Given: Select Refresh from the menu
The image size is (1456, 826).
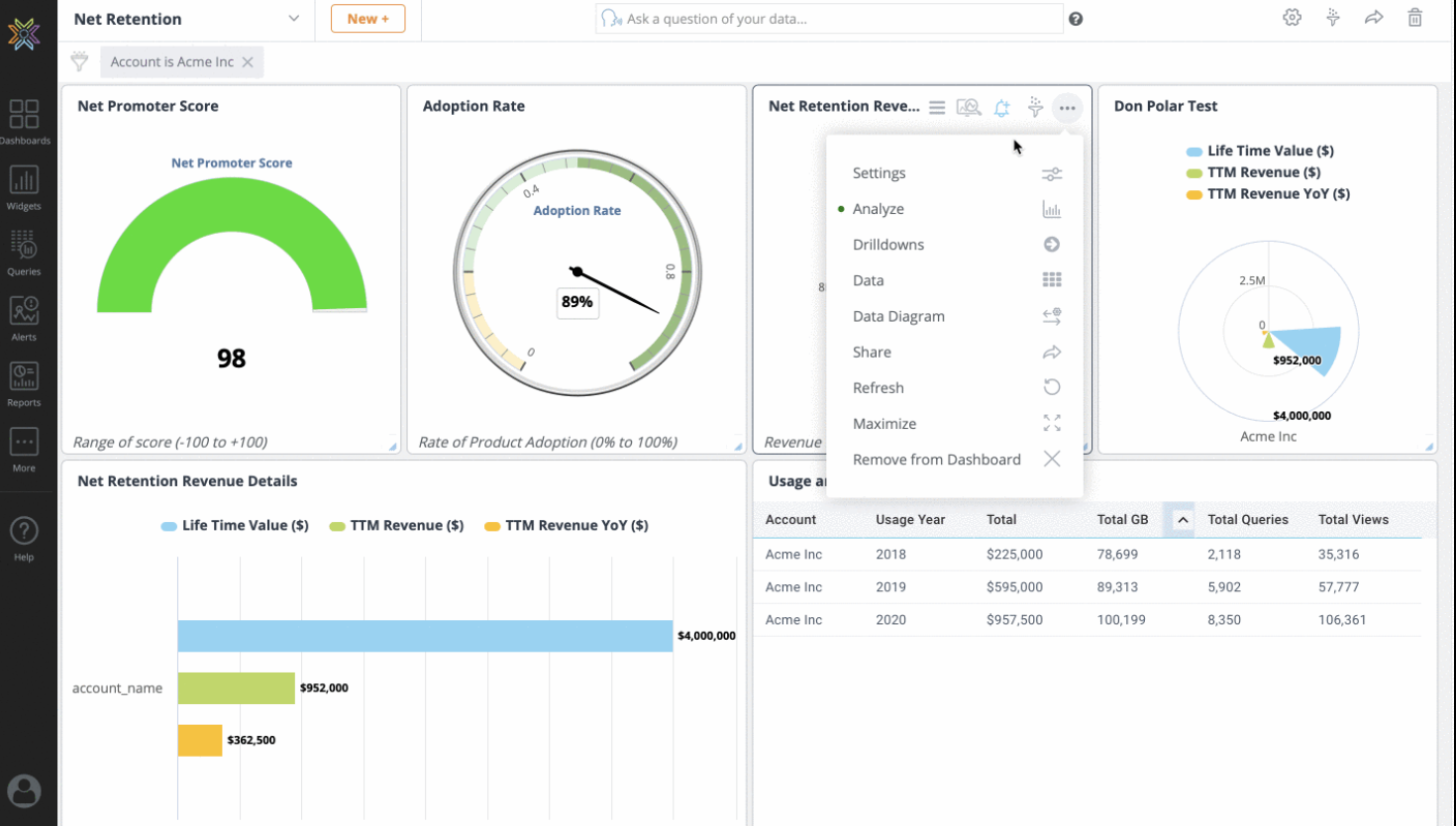Looking at the screenshot, I should tap(955, 387).
